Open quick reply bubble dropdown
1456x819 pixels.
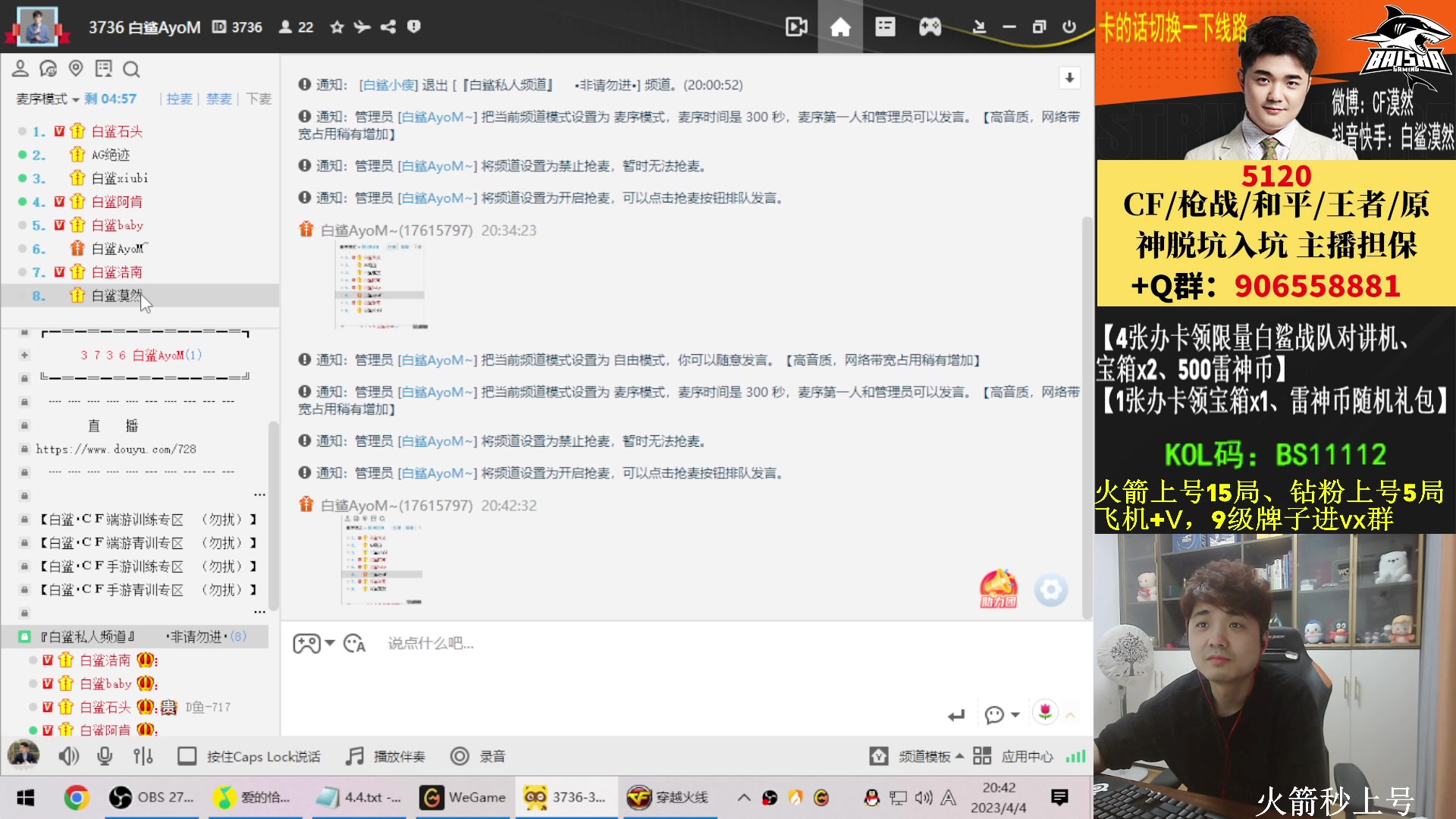click(1002, 714)
